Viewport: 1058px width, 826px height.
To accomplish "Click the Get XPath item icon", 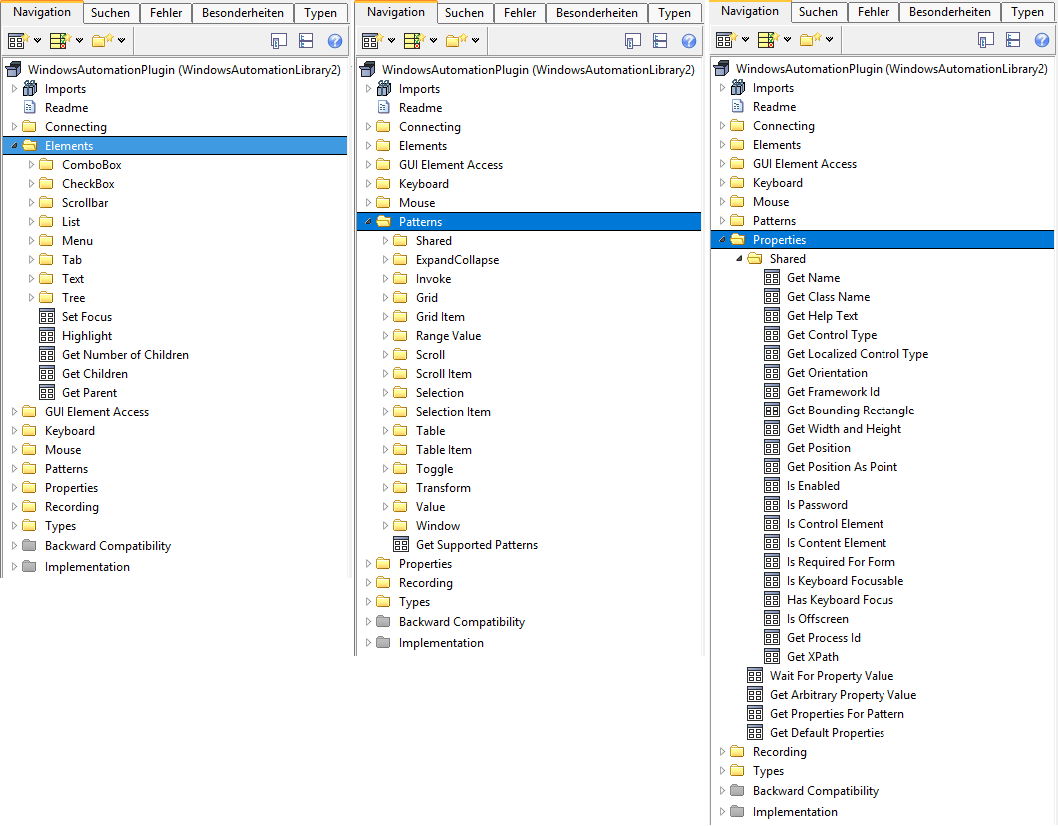I will point(772,657).
